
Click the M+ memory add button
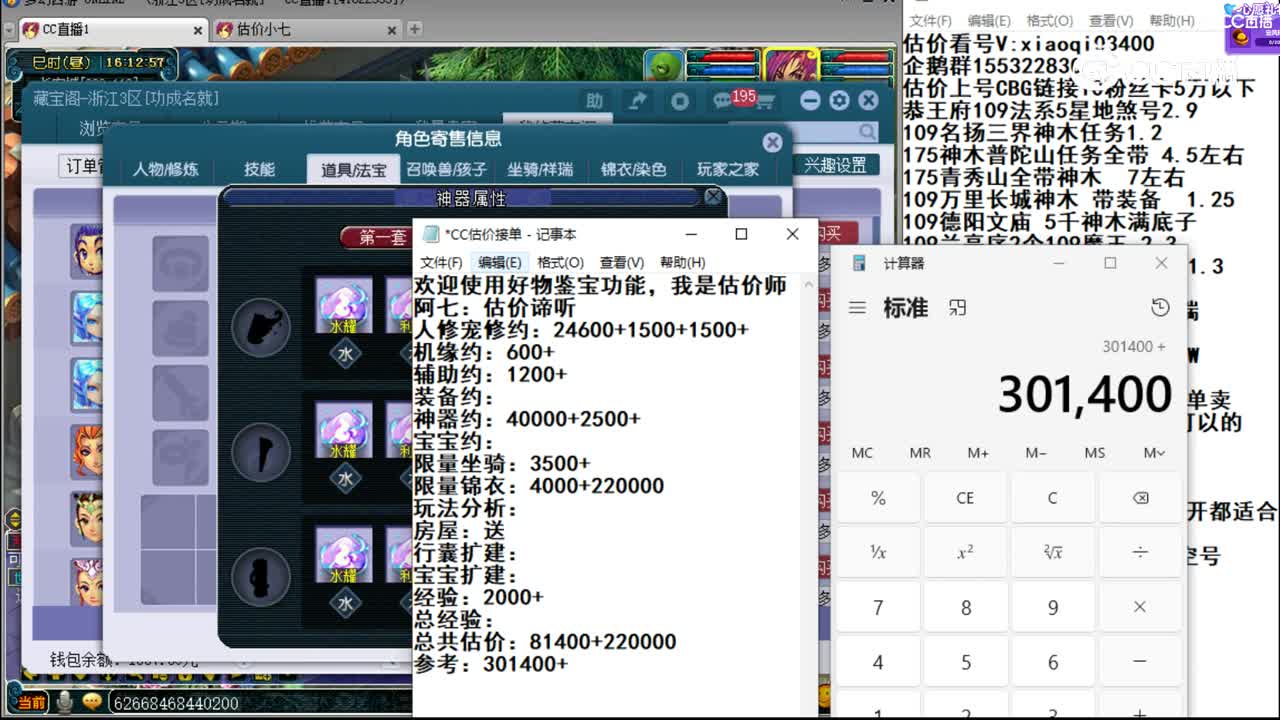(978, 453)
